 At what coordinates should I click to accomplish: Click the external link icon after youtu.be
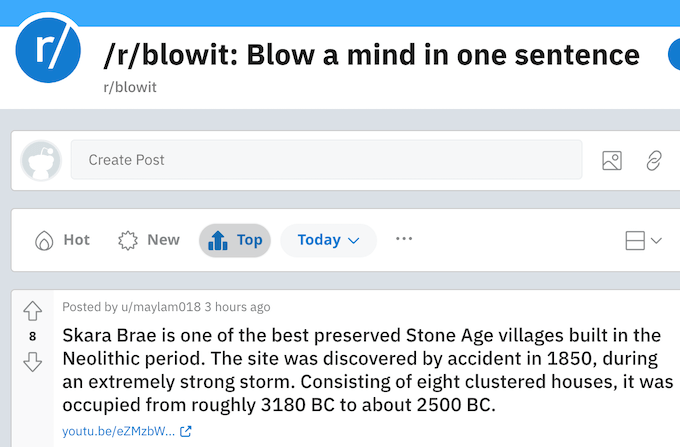(185, 432)
